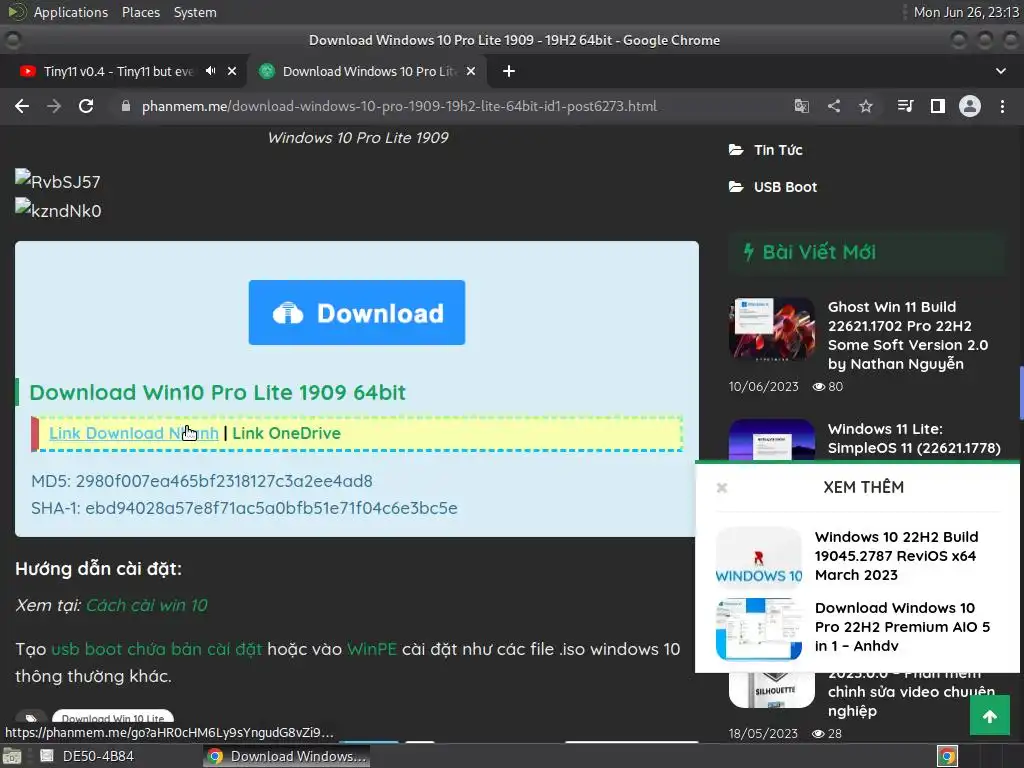Open the Tin Tức category
Viewport: 1024px width, 768px height.
click(778, 150)
